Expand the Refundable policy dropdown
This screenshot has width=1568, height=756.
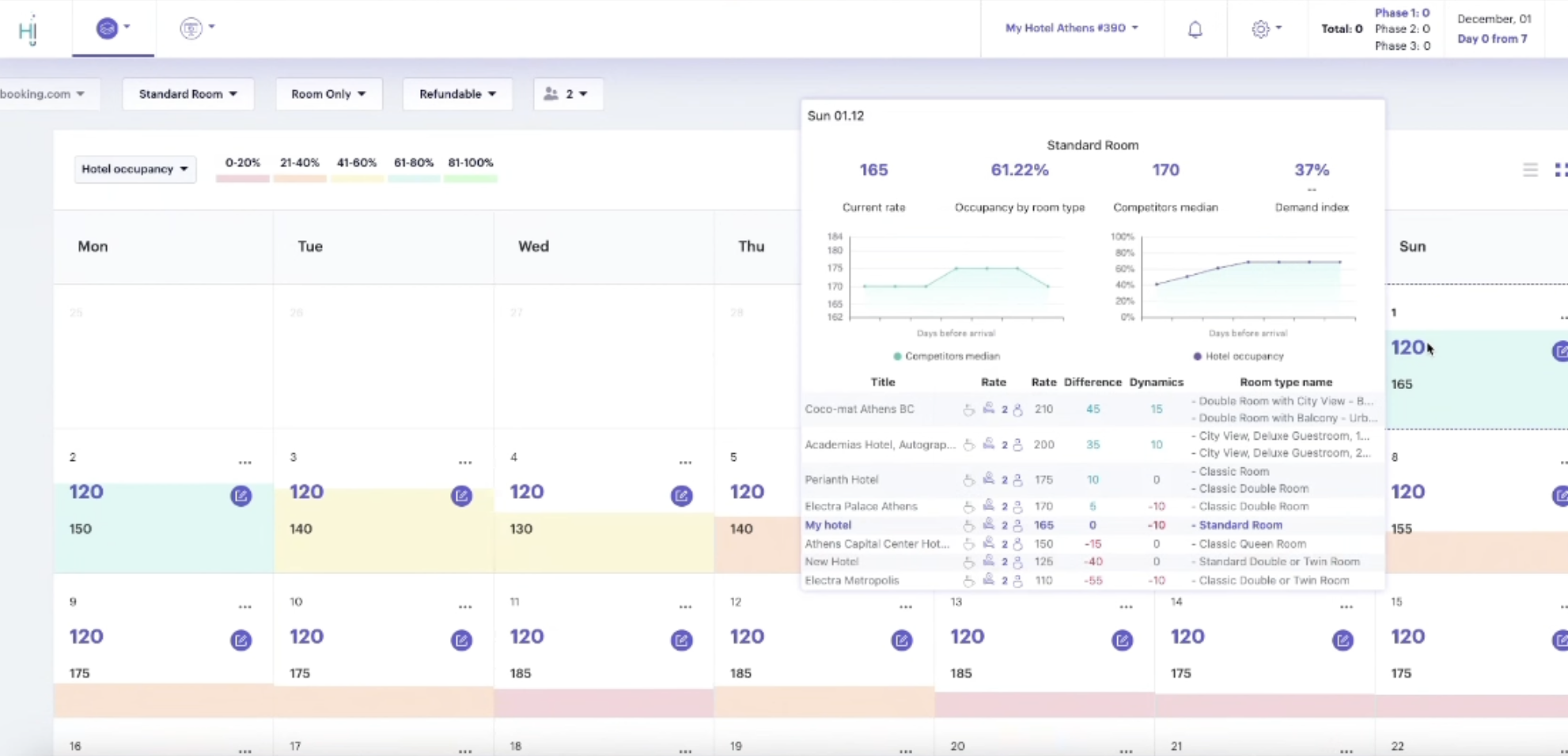[x=457, y=94]
